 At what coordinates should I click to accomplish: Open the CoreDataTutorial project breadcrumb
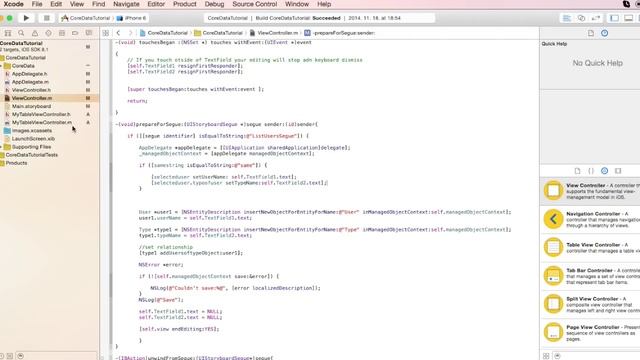(x=164, y=33)
